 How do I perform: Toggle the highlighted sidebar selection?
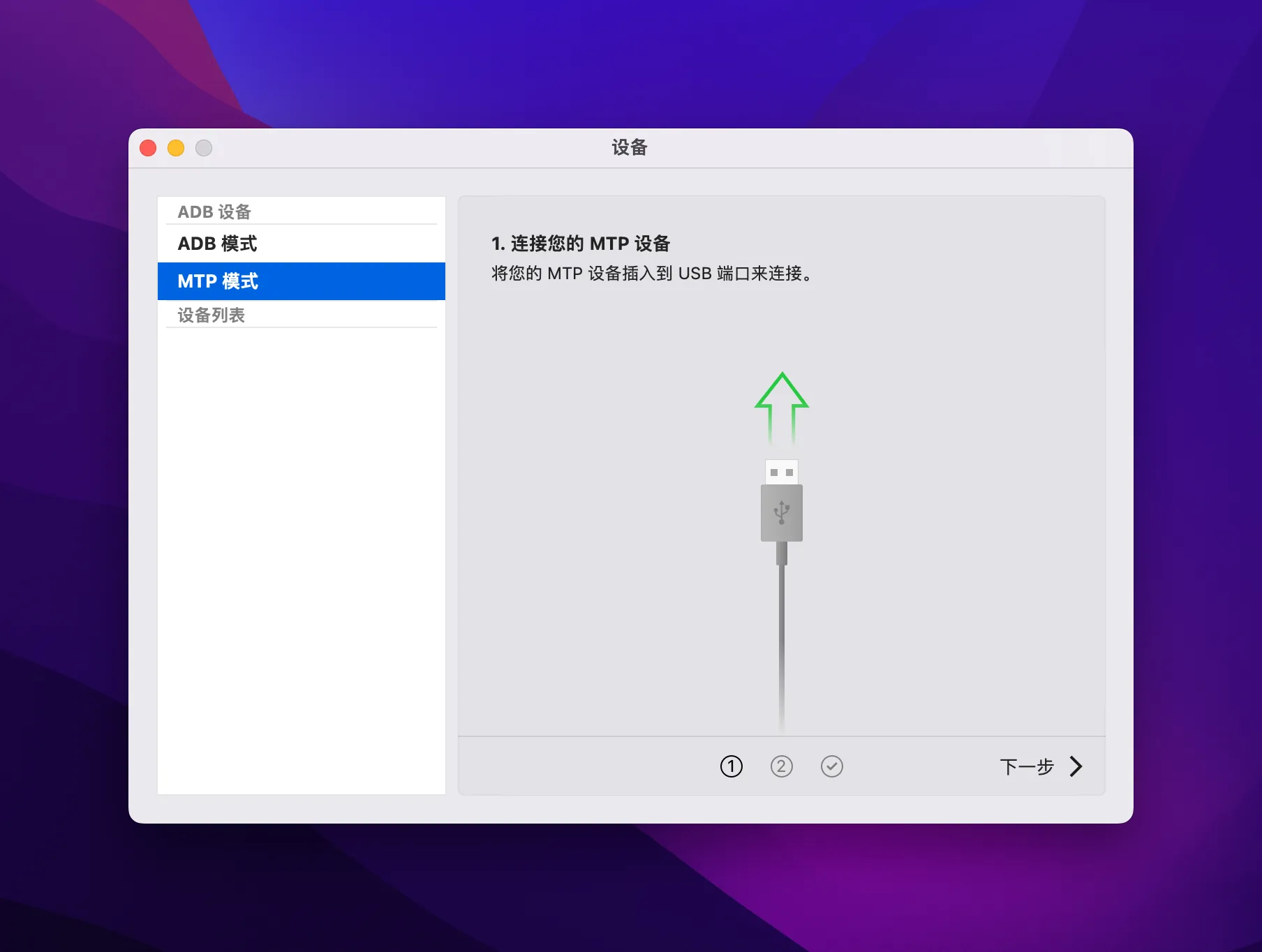coord(300,281)
